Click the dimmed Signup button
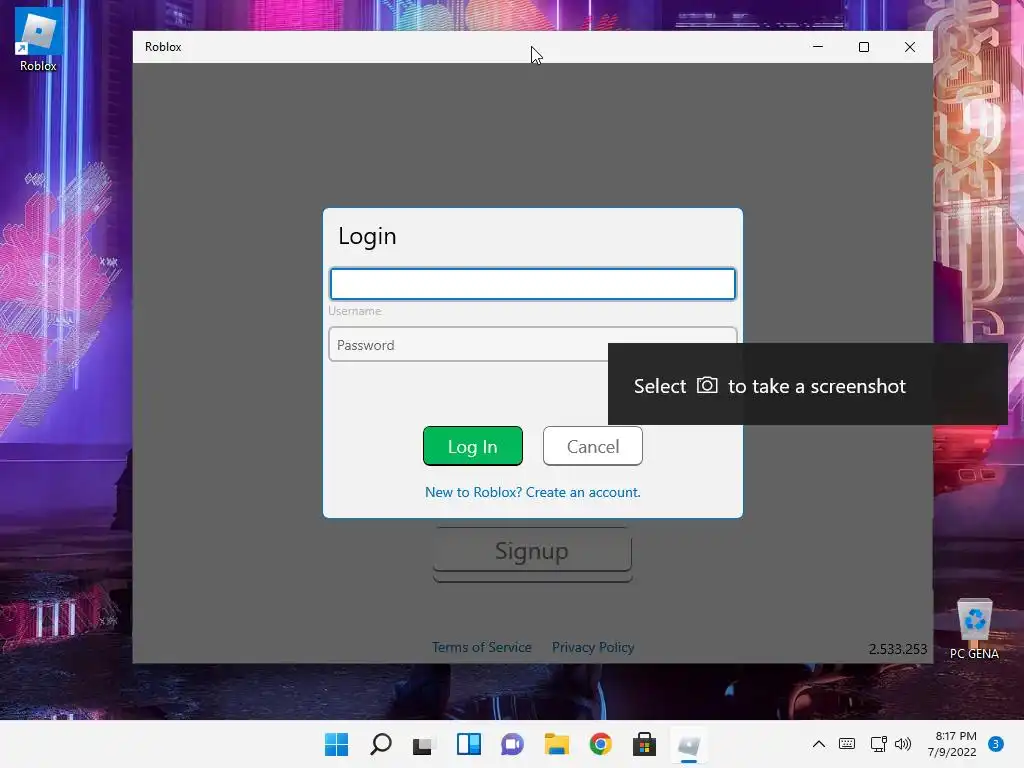1024x768 pixels. (532, 552)
